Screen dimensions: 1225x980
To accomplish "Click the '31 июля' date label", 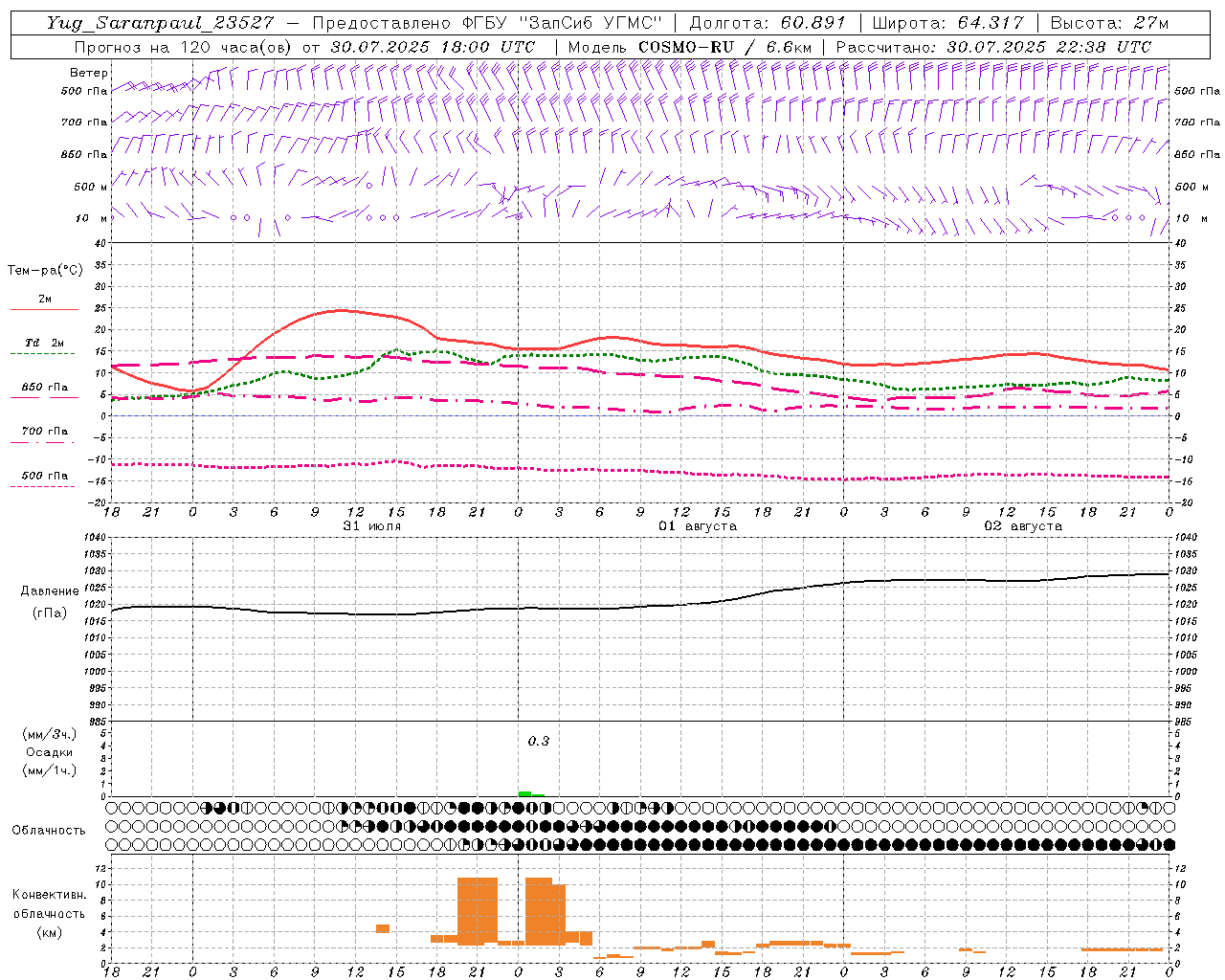I will (372, 526).
